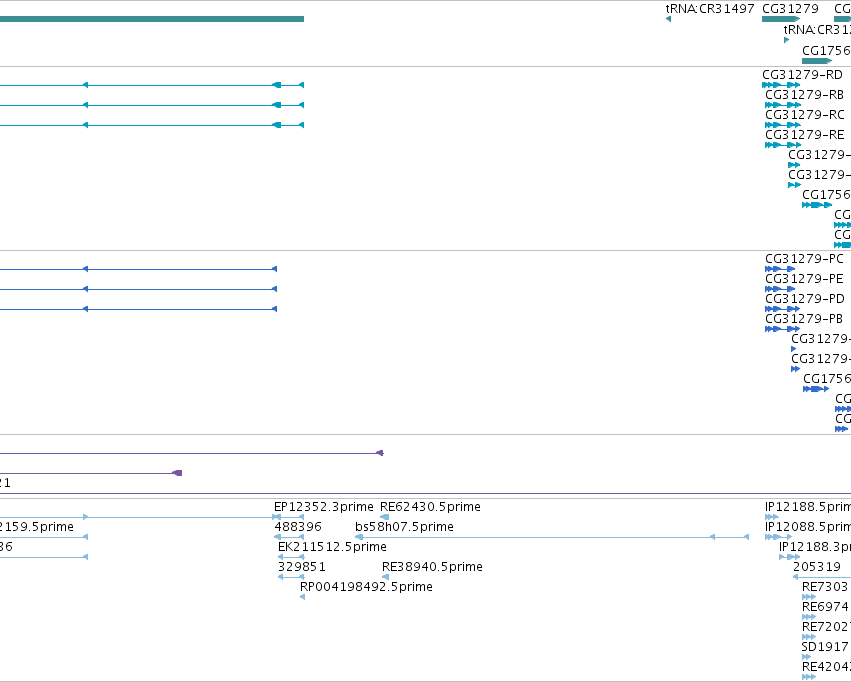851x682 pixels.
Task: Click the RE7202 EST label
Action: (826, 627)
